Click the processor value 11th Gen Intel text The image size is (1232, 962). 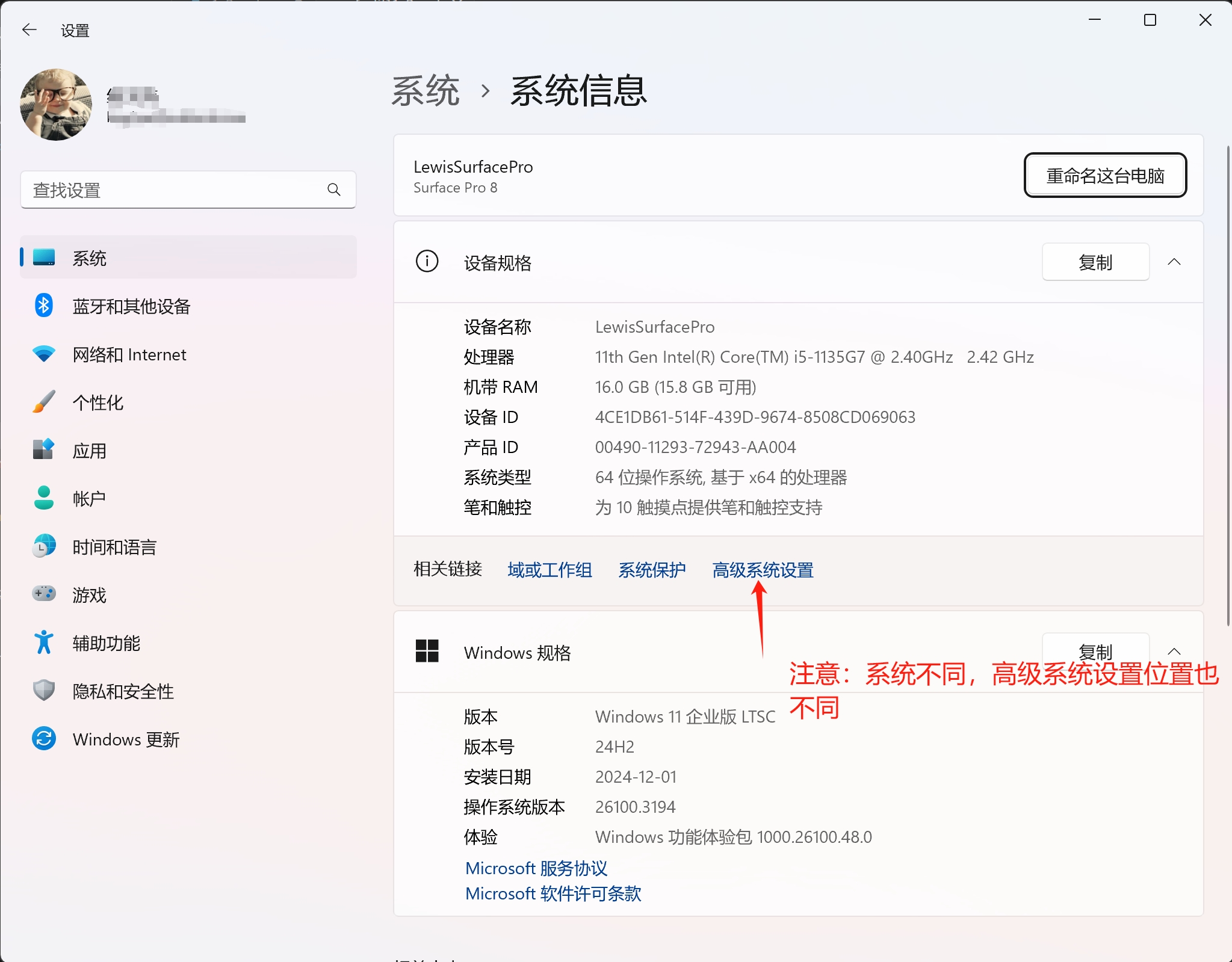tap(814, 357)
